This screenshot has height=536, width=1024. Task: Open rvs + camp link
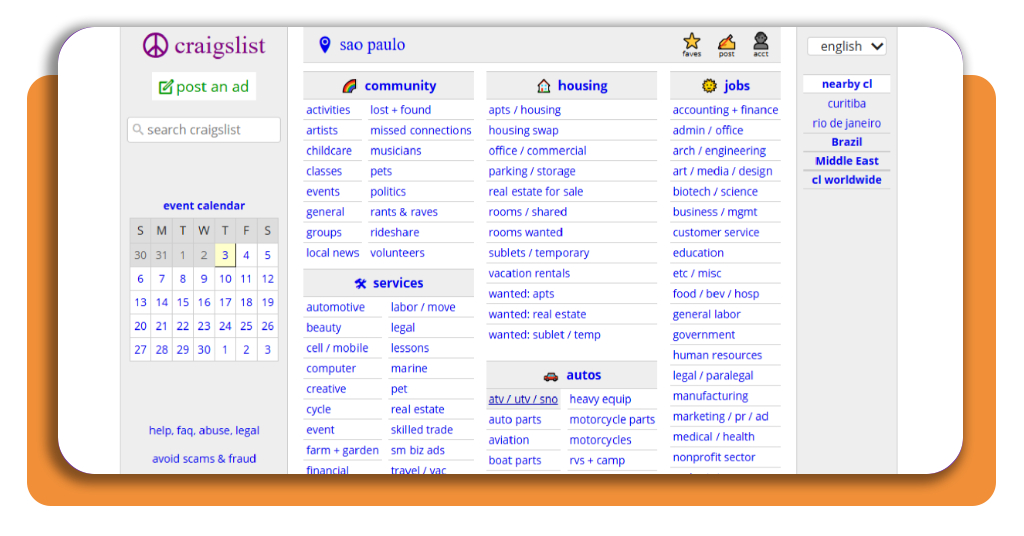coord(597,460)
